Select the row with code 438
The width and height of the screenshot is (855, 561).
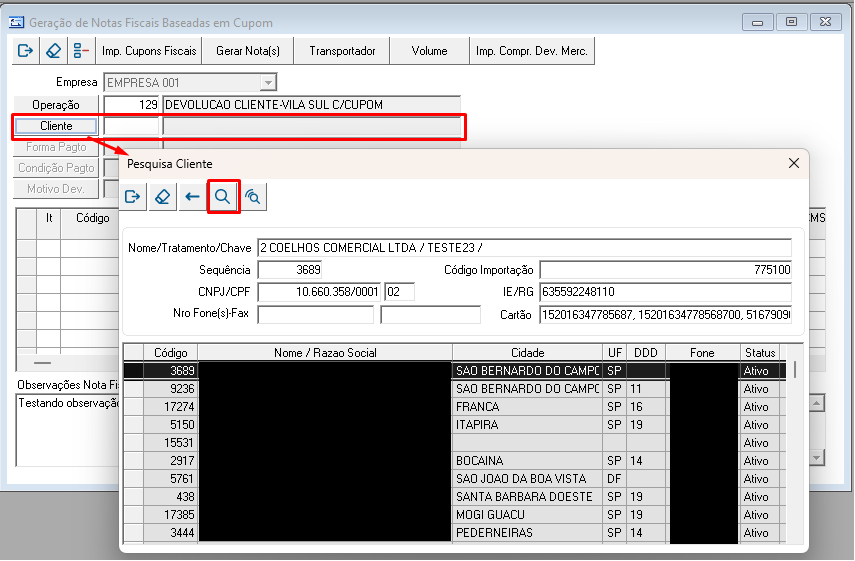[x=455, y=497]
